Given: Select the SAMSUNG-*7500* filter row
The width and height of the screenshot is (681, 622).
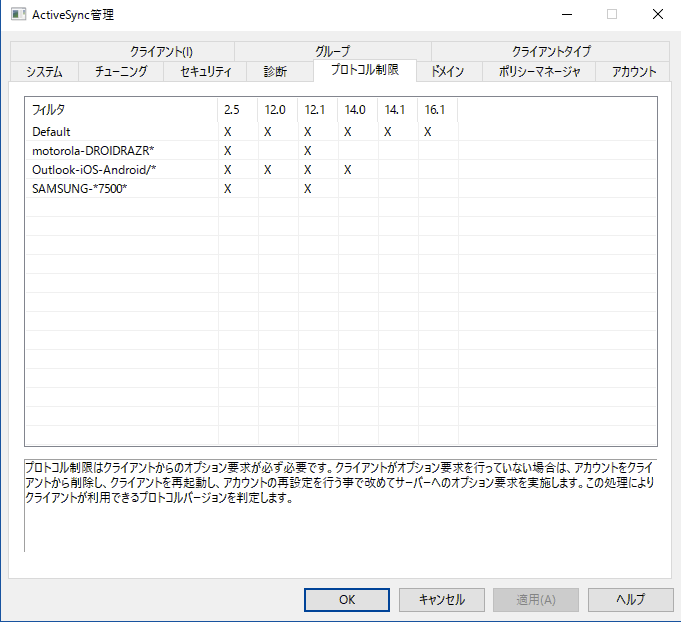Looking at the screenshot, I should click(x=80, y=189).
